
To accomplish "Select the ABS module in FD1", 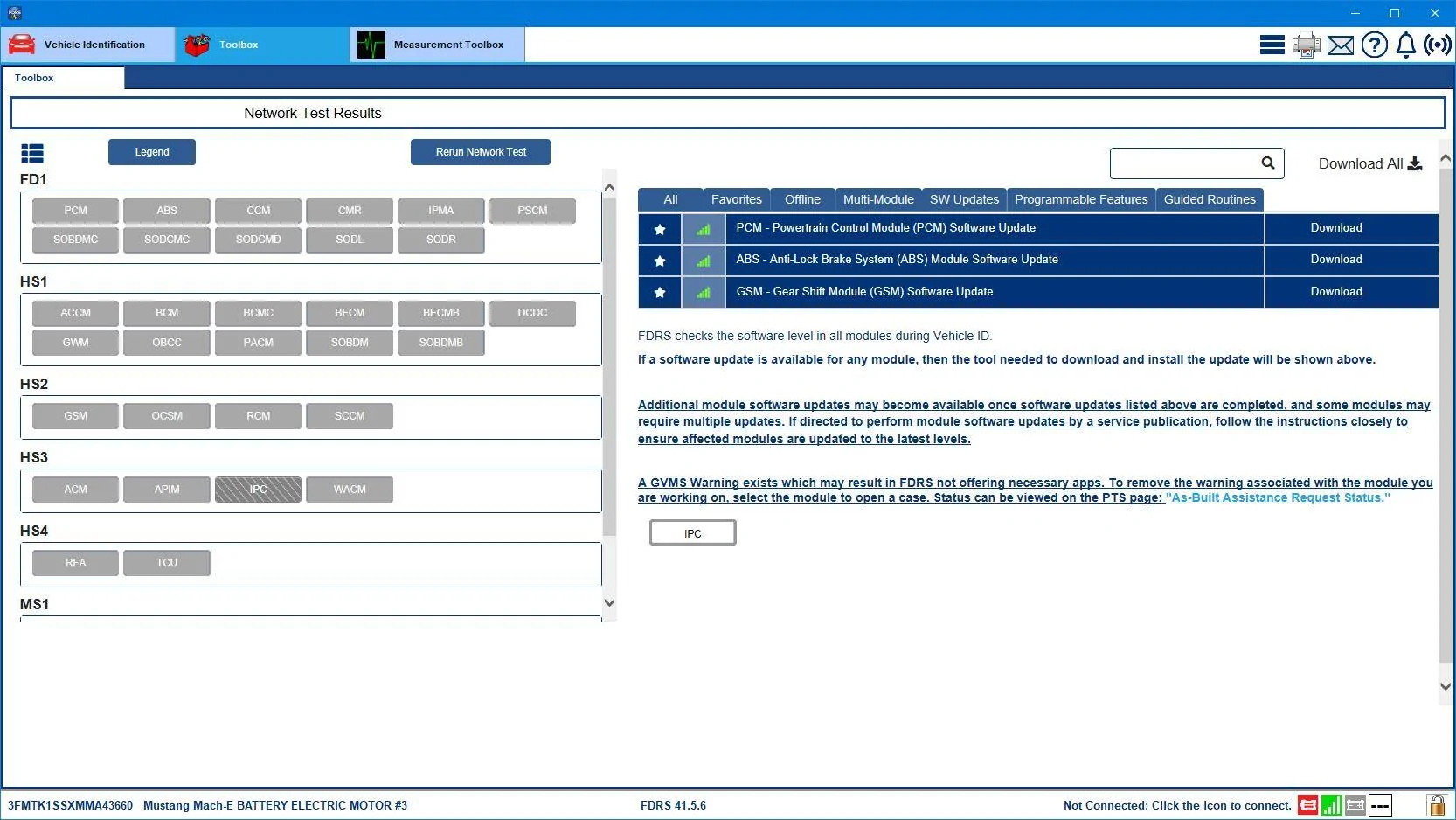I will pos(167,211).
